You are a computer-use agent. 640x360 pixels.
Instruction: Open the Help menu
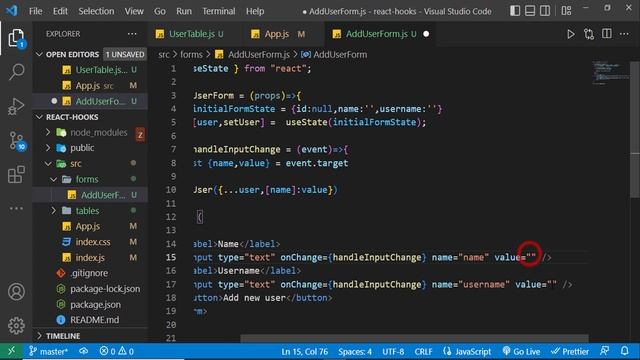(x=255, y=11)
